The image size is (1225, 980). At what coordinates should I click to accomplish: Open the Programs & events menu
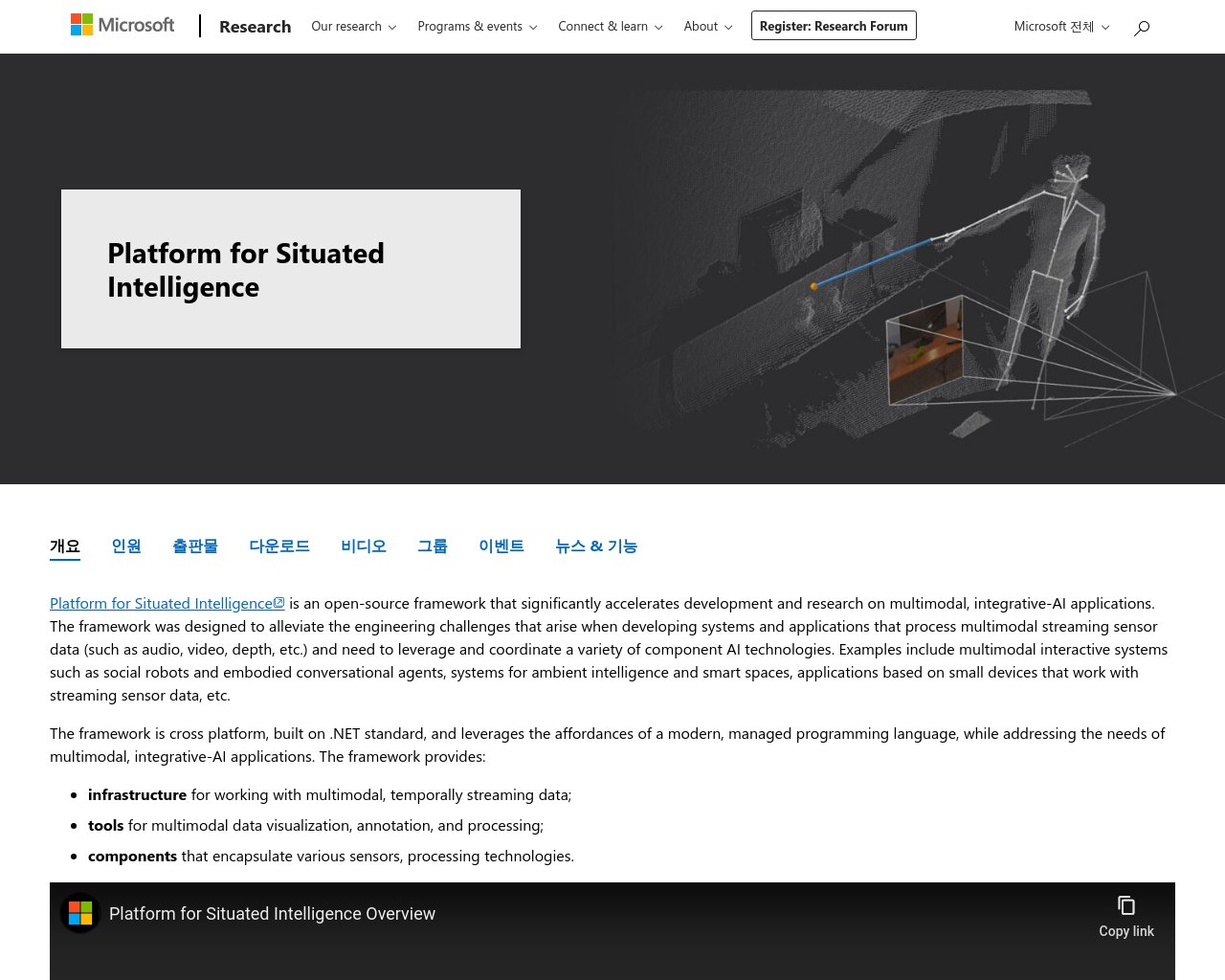point(477,27)
